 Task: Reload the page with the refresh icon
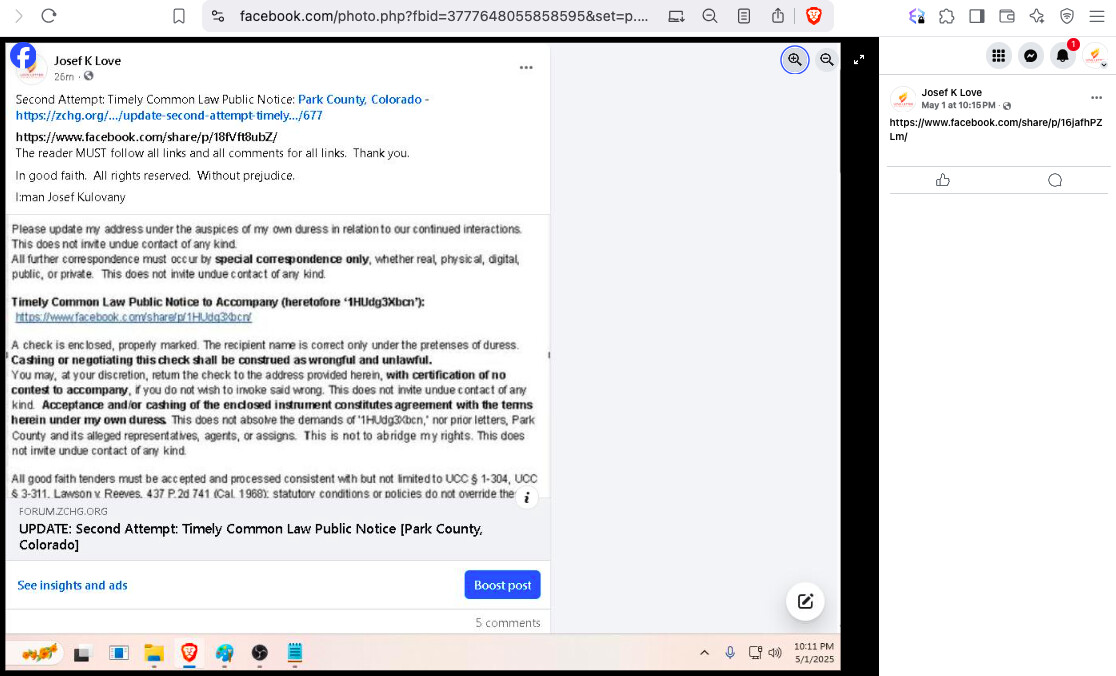[x=48, y=16]
